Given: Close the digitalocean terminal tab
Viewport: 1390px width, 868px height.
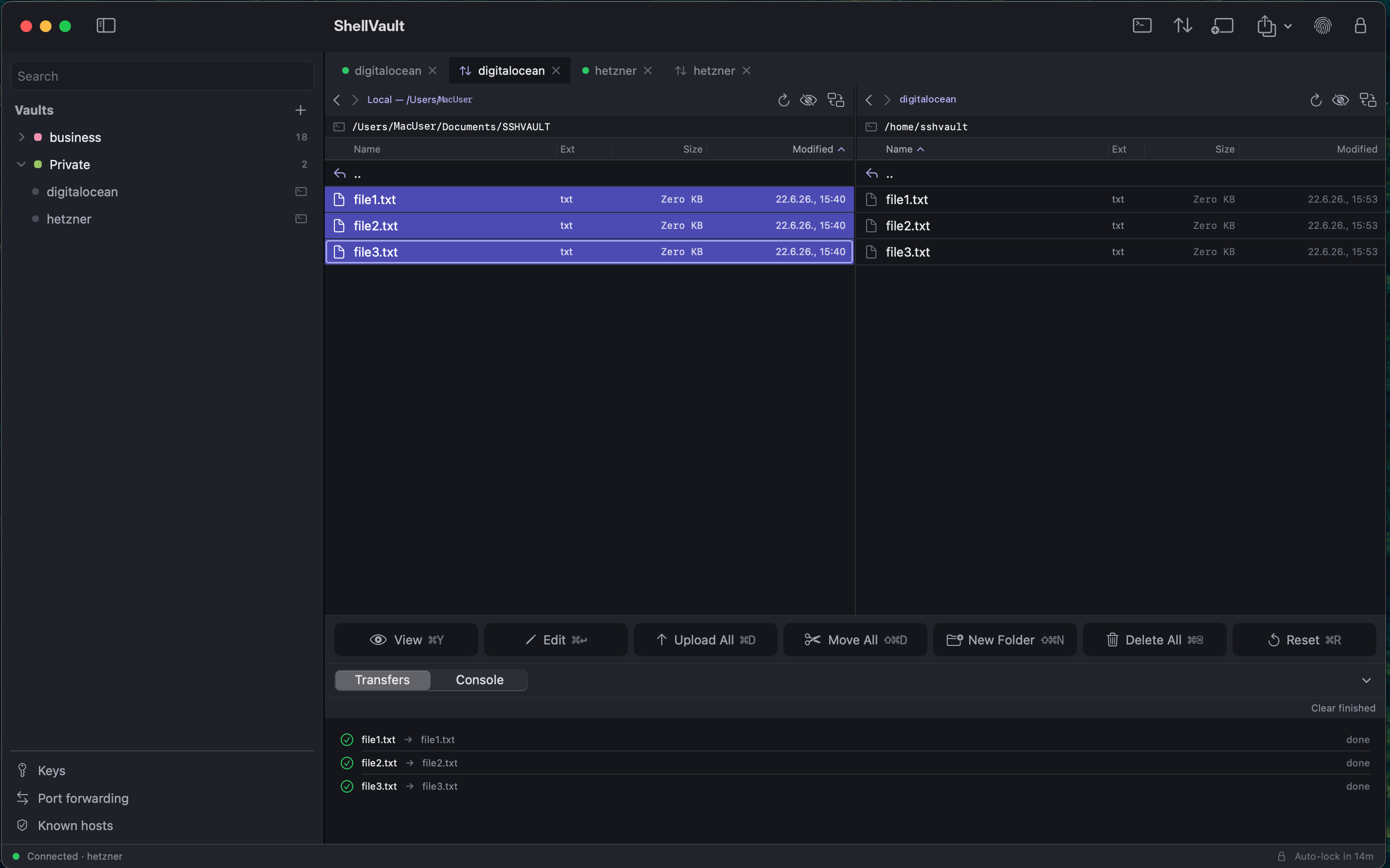Looking at the screenshot, I should pos(433,70).
